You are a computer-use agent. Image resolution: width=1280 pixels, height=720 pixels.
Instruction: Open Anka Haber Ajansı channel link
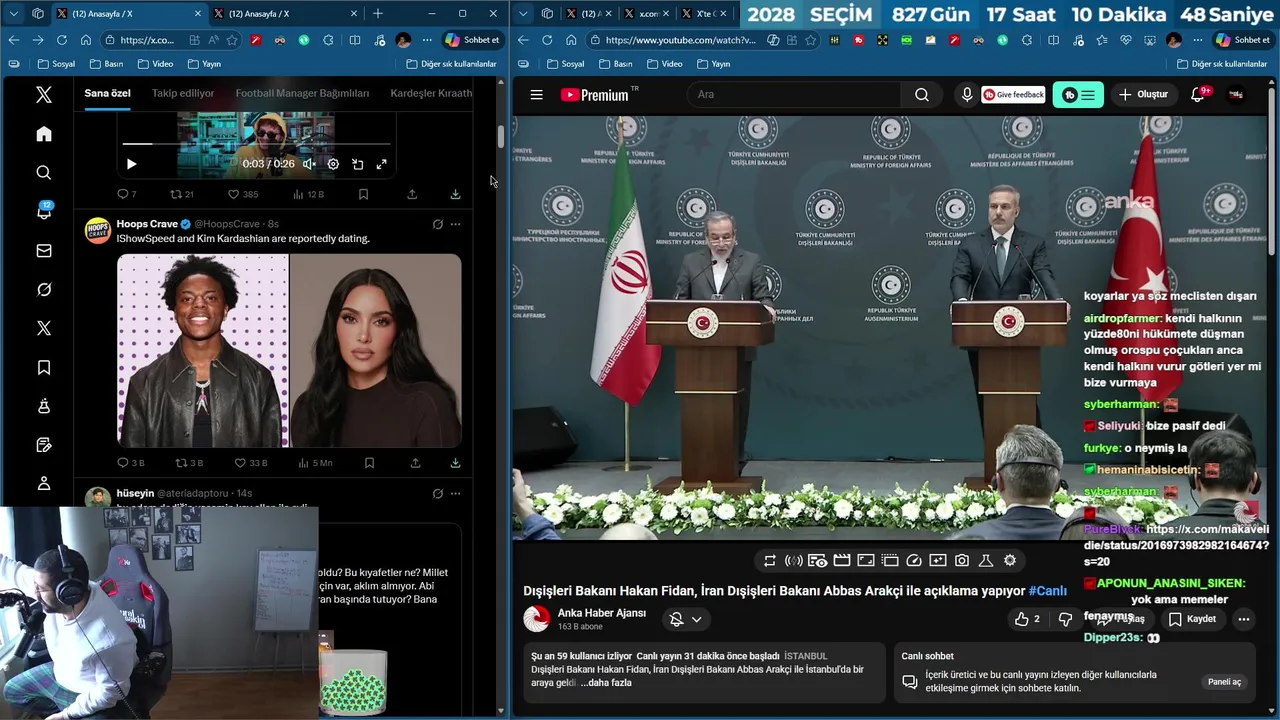click(601, 613)
